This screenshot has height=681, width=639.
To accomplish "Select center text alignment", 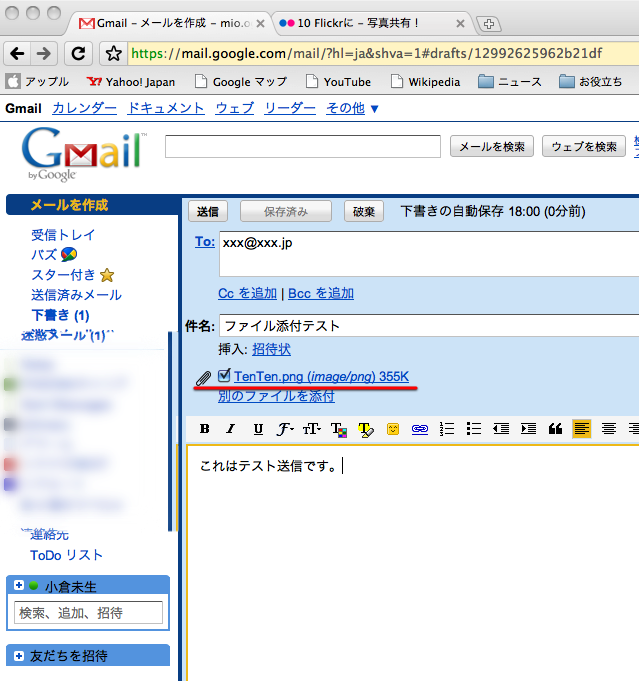I will [609, 429].
